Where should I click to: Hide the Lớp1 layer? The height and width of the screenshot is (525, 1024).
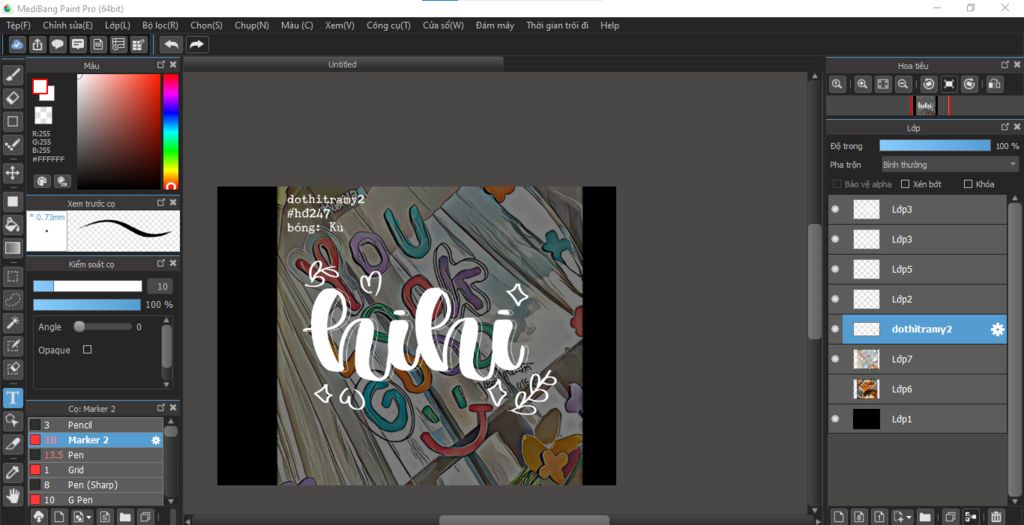(x=835, y=419)
